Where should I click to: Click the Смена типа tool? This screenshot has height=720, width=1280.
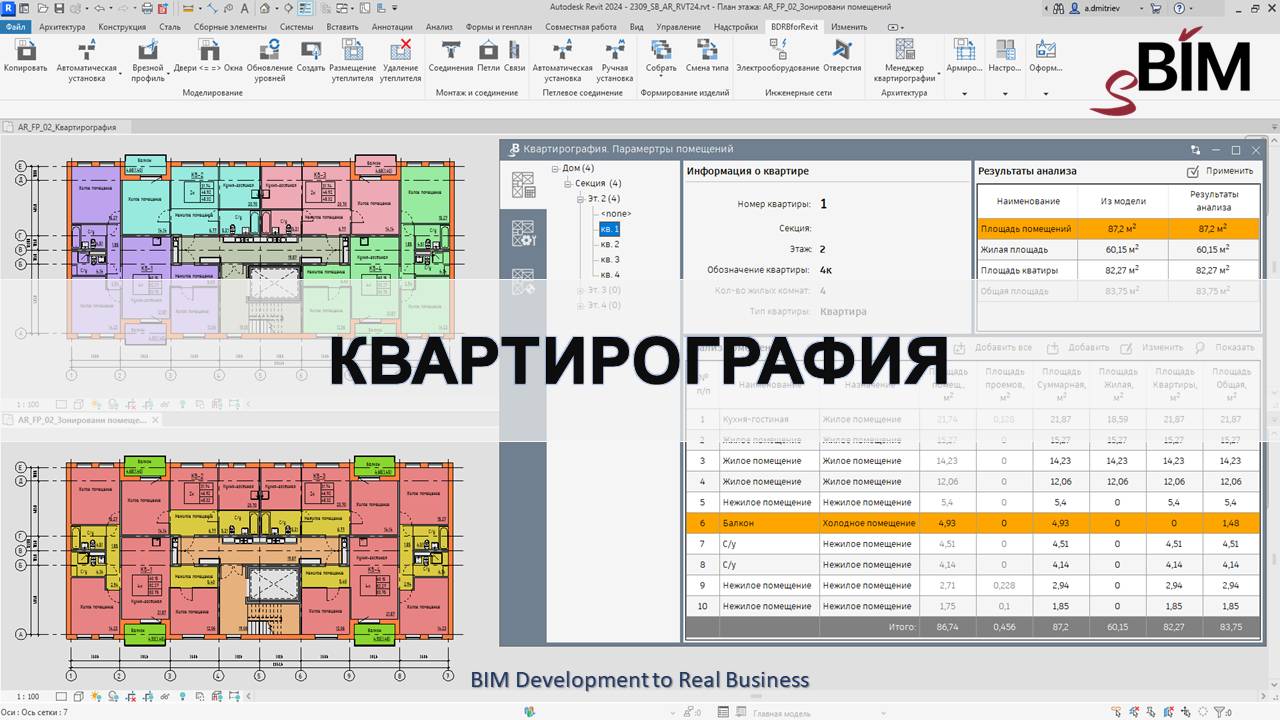click(x=707, y=56)
